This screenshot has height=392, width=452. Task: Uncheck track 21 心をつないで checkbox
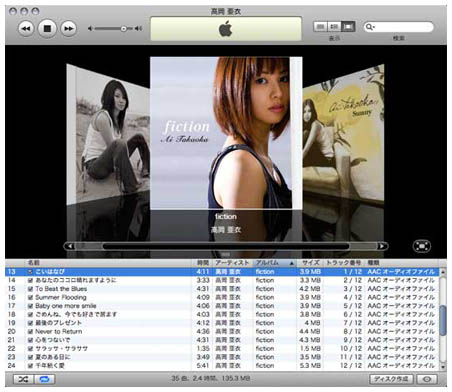coord(30,340)
